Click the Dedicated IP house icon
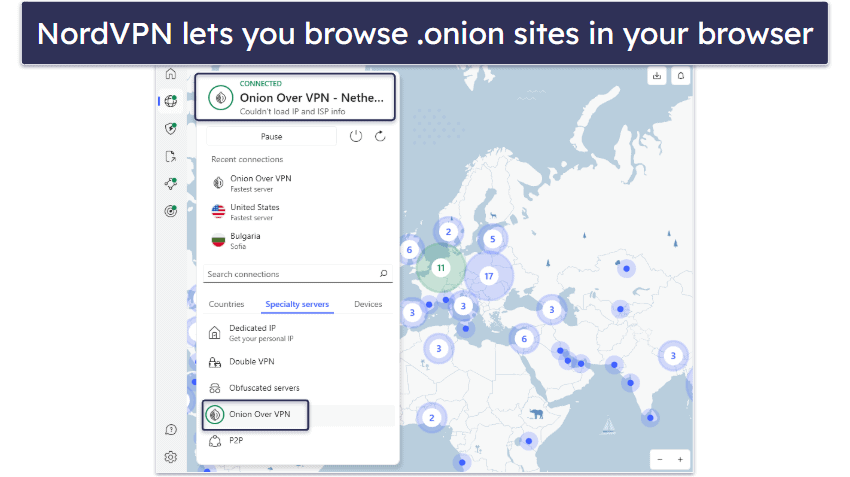The height and width of the screenshot is (477, 850). pyautogui.click(x=215, y=332)
